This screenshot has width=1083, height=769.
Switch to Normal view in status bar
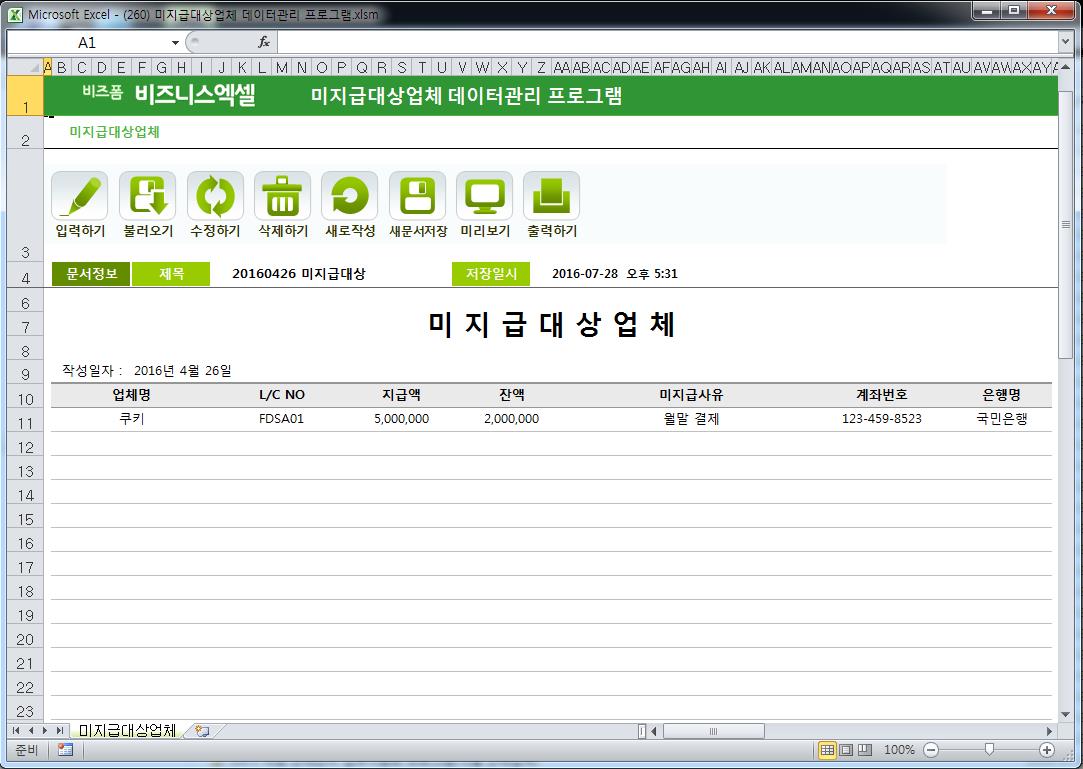click(827, 750)
